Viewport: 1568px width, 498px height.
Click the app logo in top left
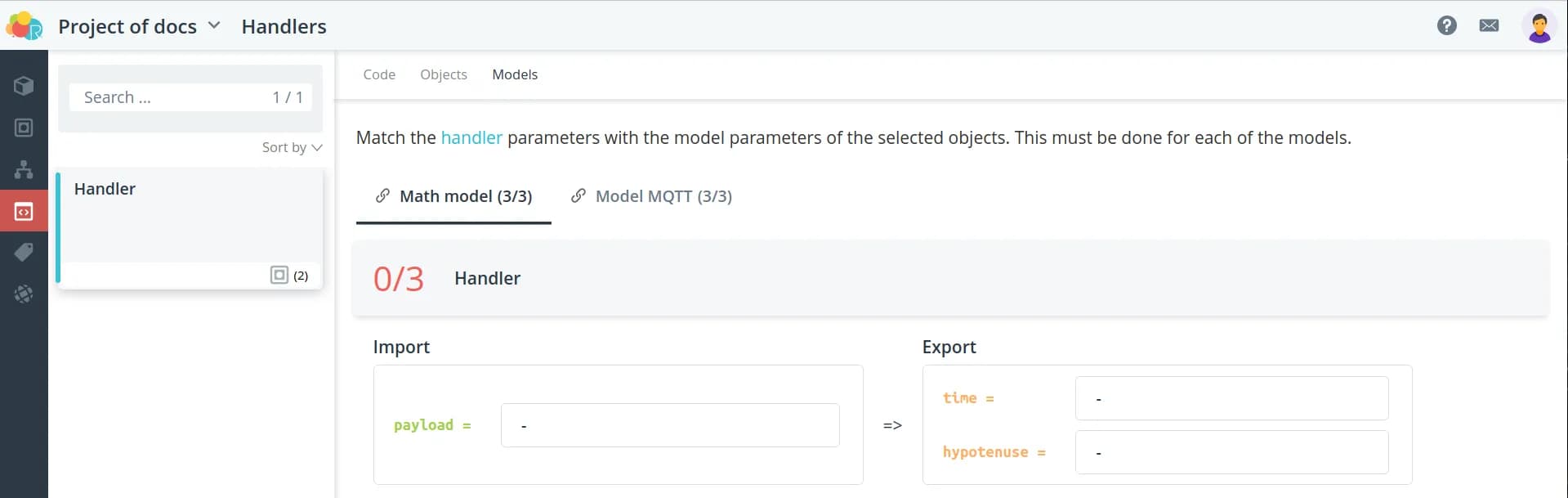pyautogui.click(x=24, y=26)
